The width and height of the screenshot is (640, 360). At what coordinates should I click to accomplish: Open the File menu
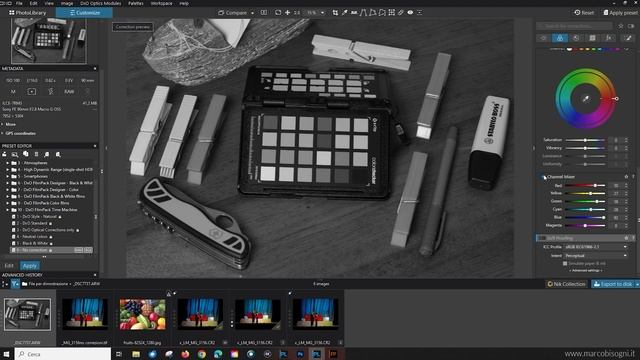pyautogui.click(x=19, y=3)
